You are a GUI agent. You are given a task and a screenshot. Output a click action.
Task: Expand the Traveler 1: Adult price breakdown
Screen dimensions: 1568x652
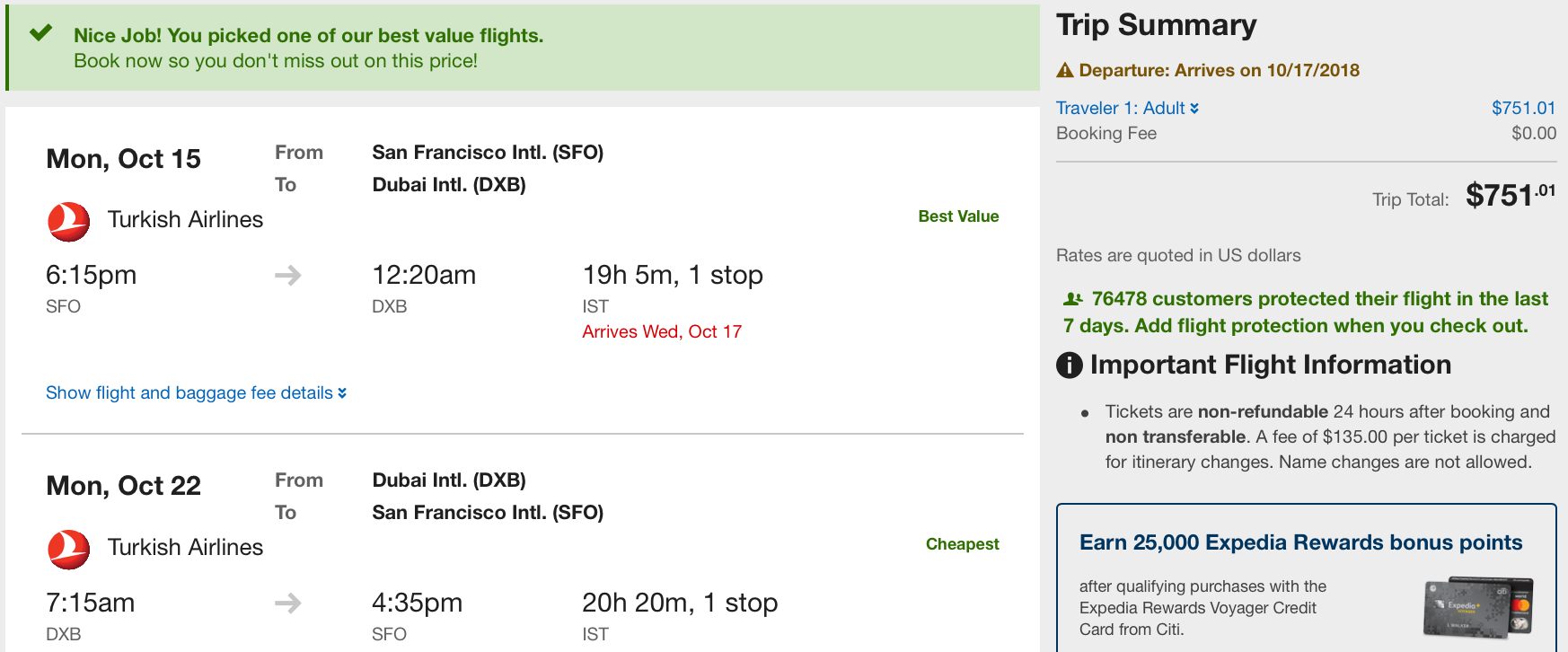(1127, 108)
